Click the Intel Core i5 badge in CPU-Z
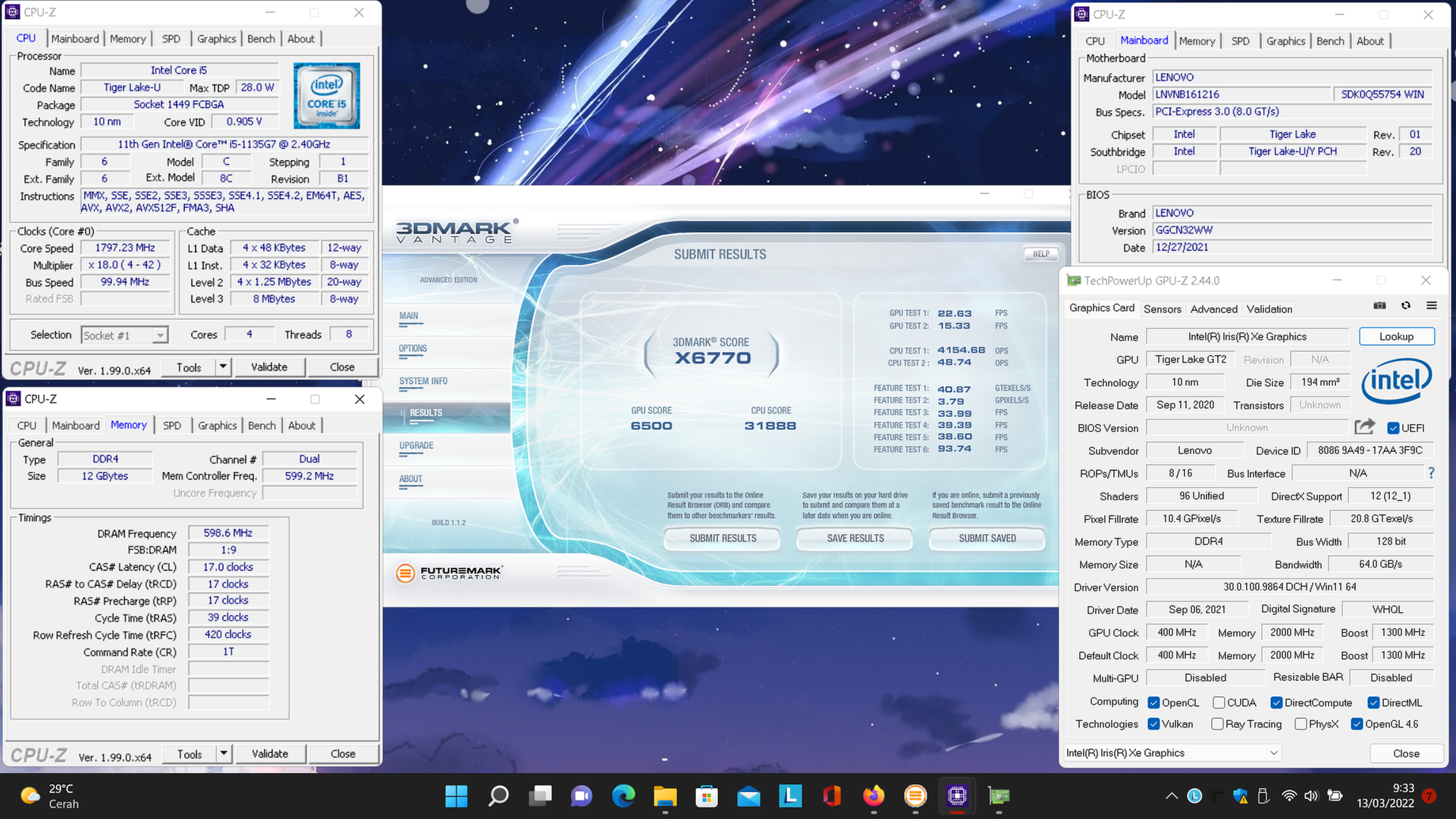This screenshot has width=1456, height=819. point(327,96)
